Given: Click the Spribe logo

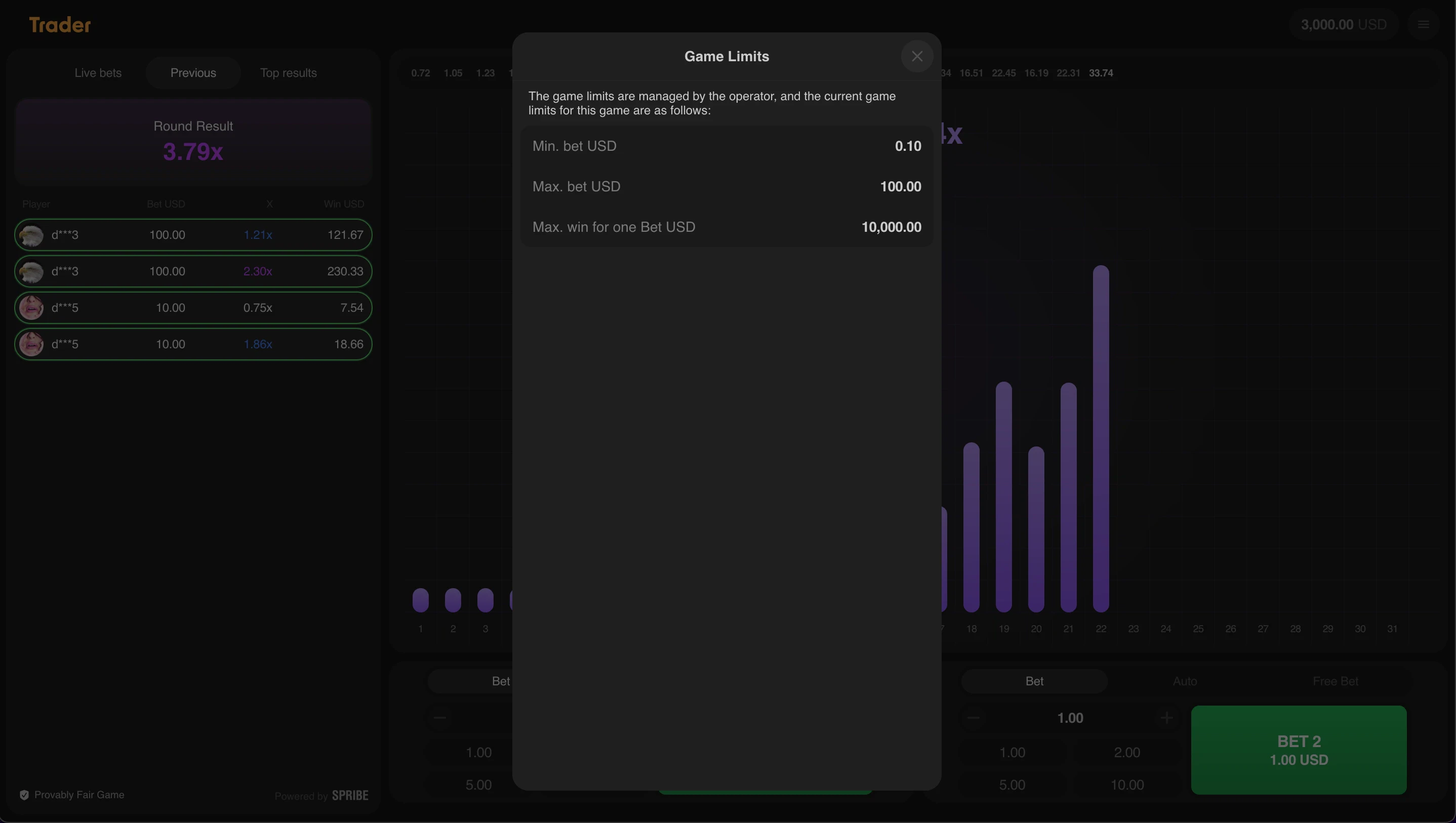Looking at the screenshot, I should click(x=350, y=795).
